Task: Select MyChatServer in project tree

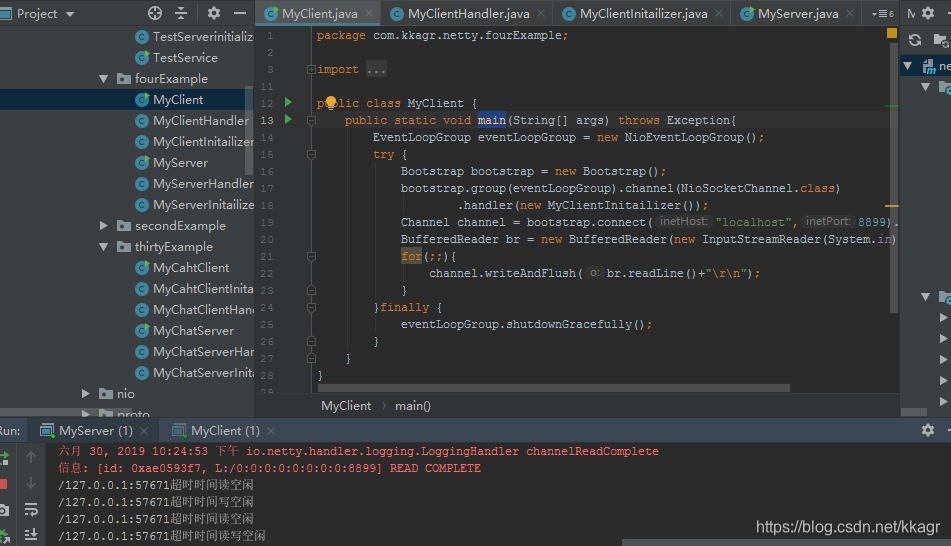Action: point(184,331)
